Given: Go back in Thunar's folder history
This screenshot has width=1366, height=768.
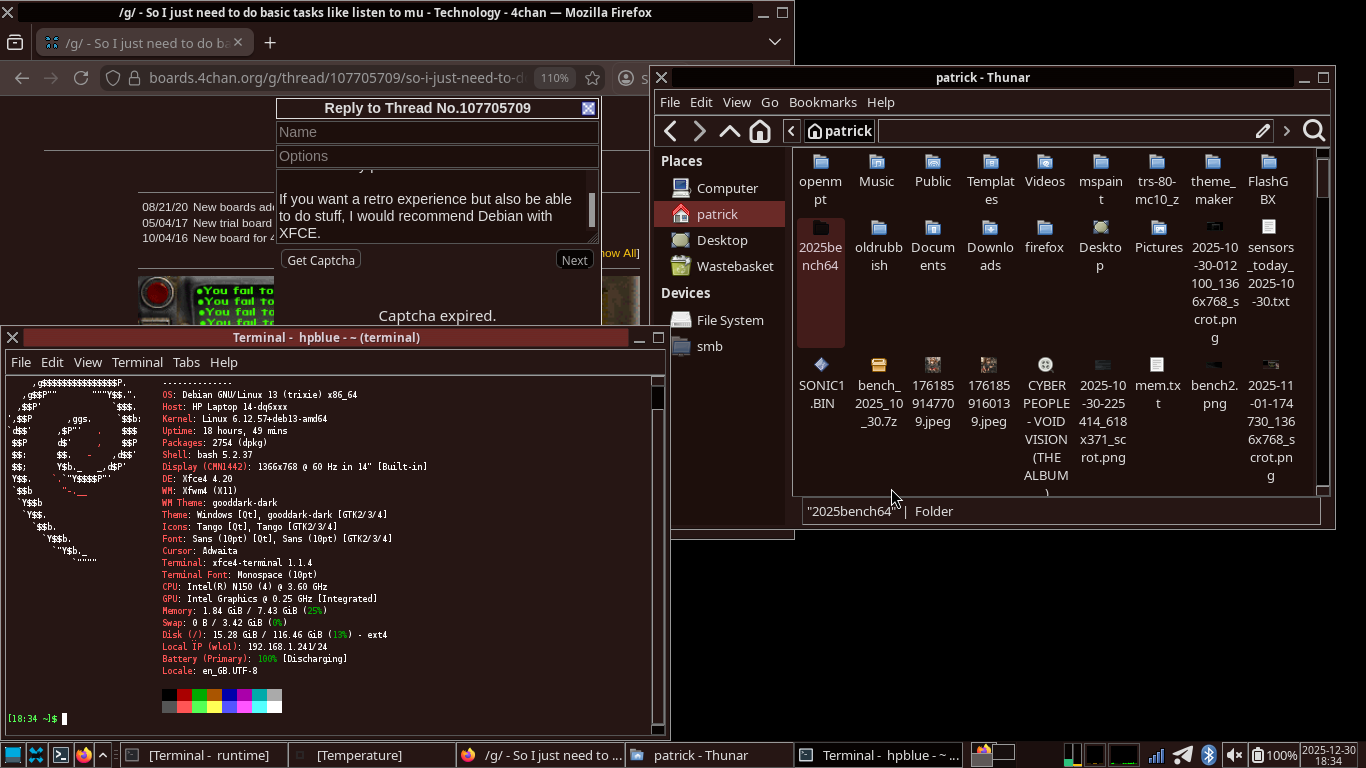Looking at the screenshot, I should [671, 131].
